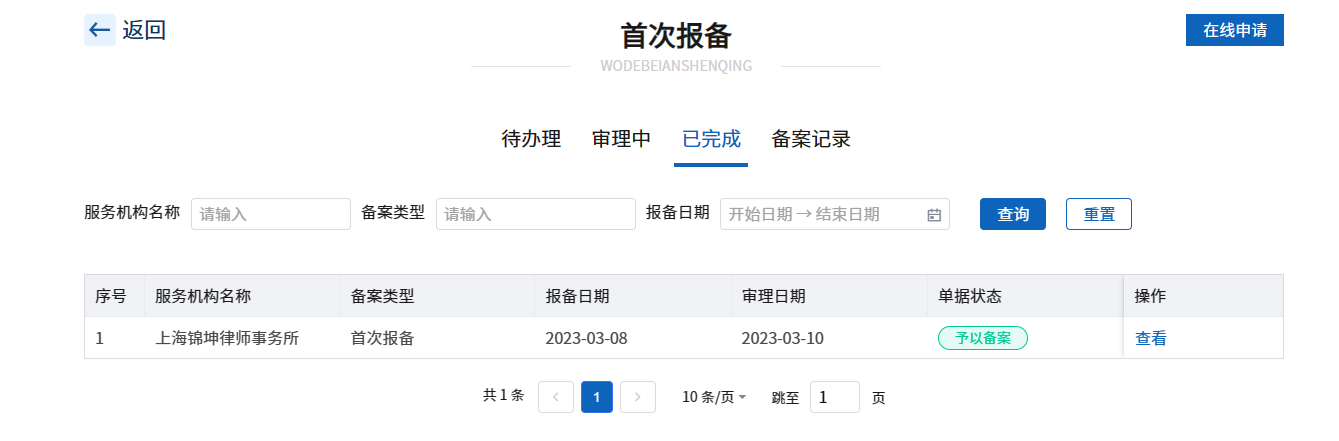The image size is (1339, 441).
Task: Go to previous page arrow
Action: coord(556,397)
